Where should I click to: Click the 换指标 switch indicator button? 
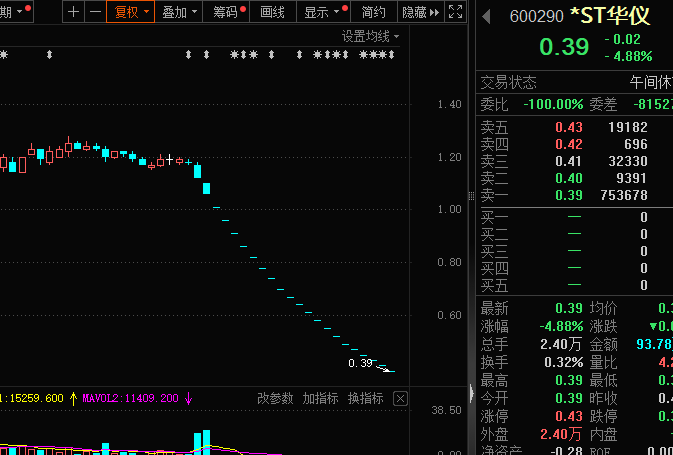[365, 398]
